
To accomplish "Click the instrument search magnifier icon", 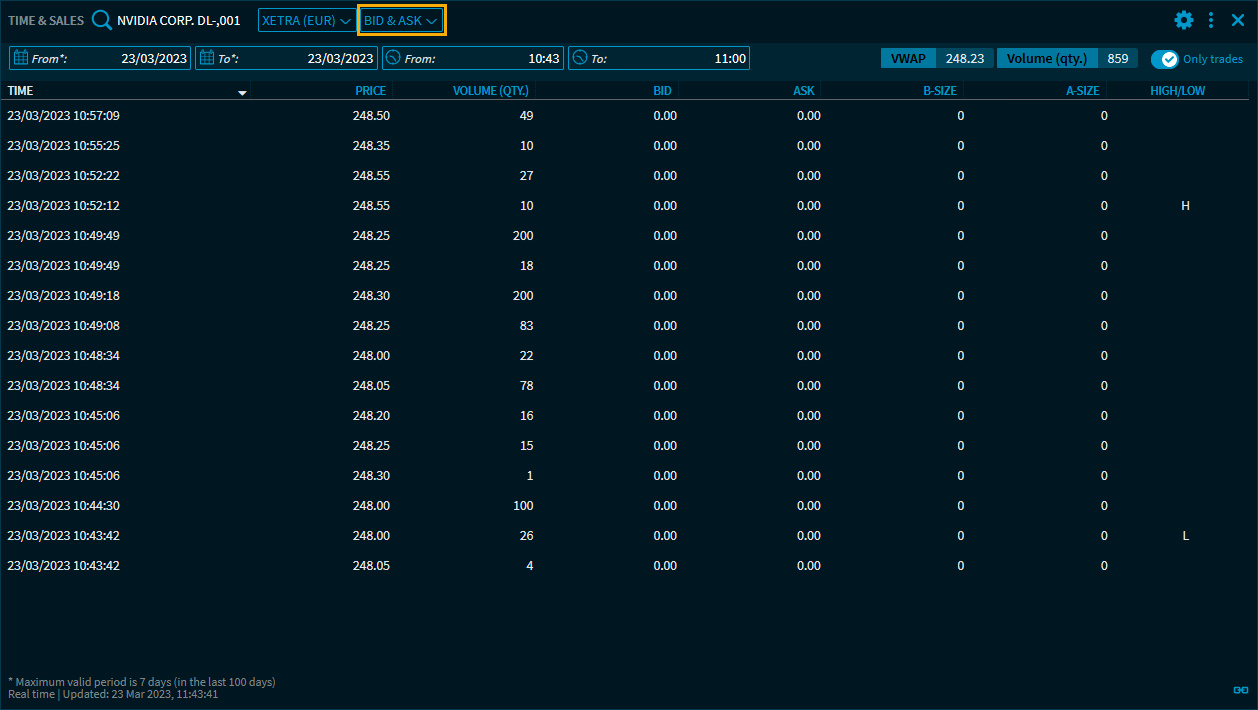I will point(102,20).
